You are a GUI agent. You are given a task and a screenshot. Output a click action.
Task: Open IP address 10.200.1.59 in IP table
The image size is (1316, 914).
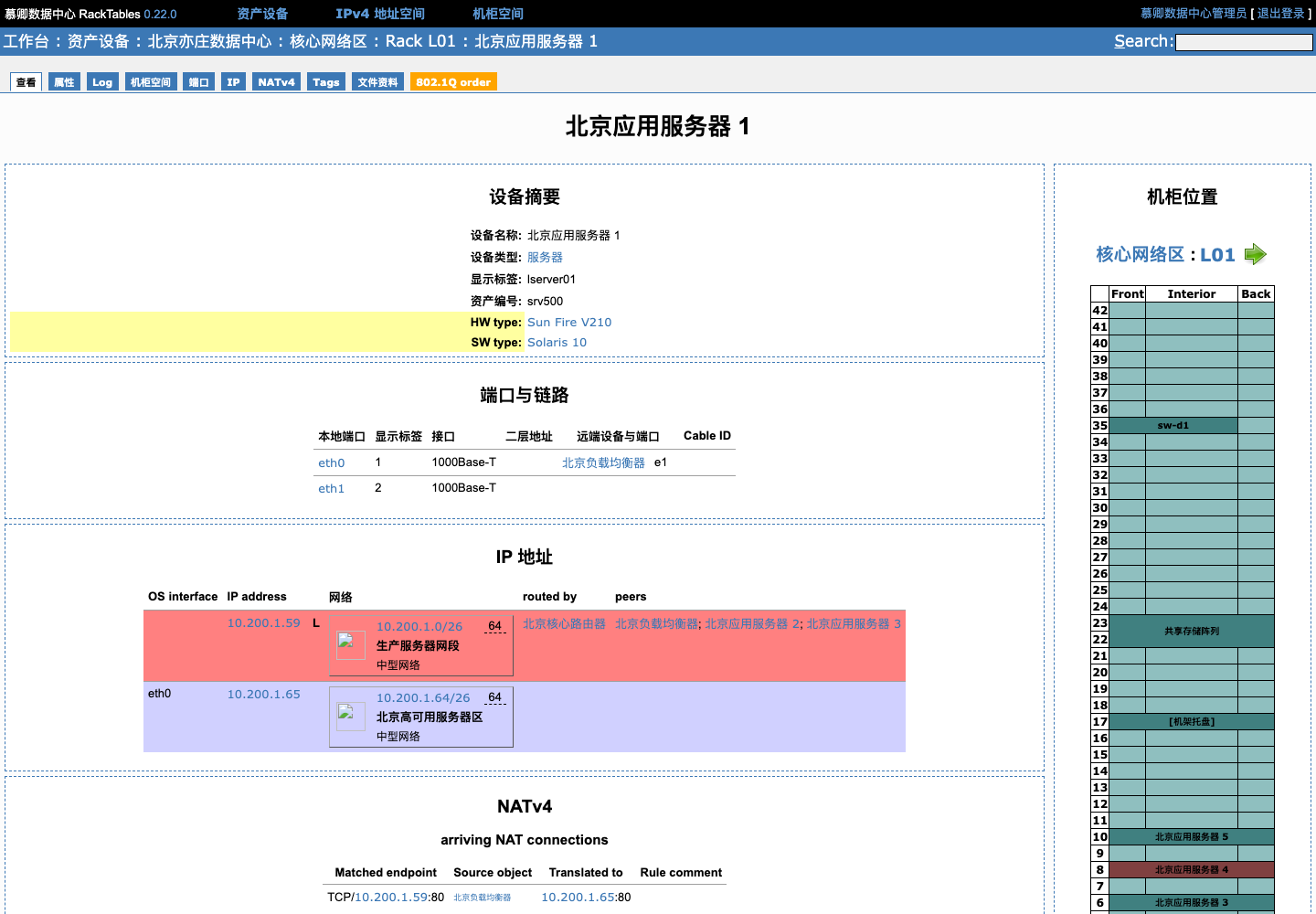pos(263,623)
